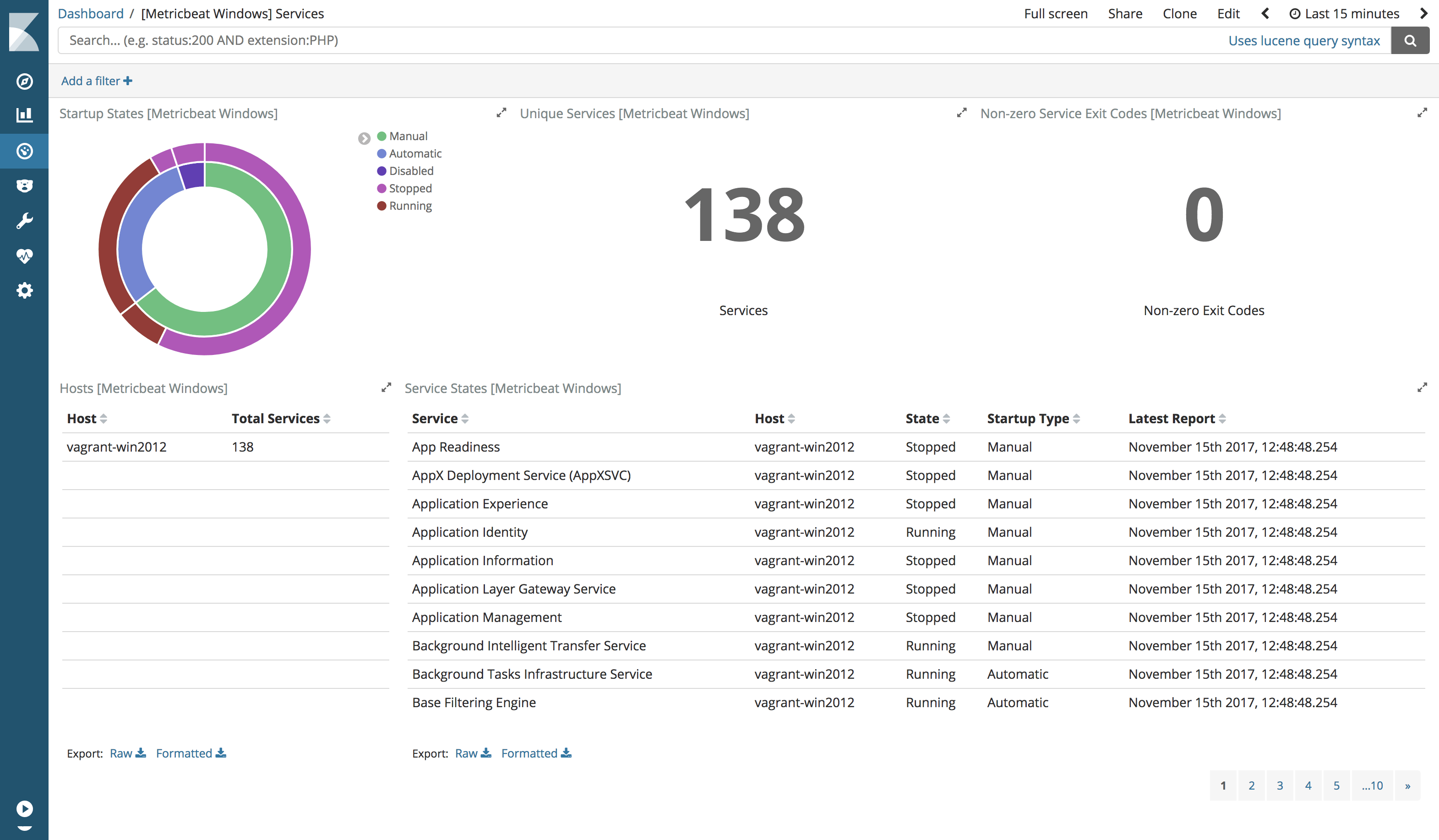Expand Service States panel to full screen
Viewport: 1439px width, 840px height.
(x=1423, y=387)
